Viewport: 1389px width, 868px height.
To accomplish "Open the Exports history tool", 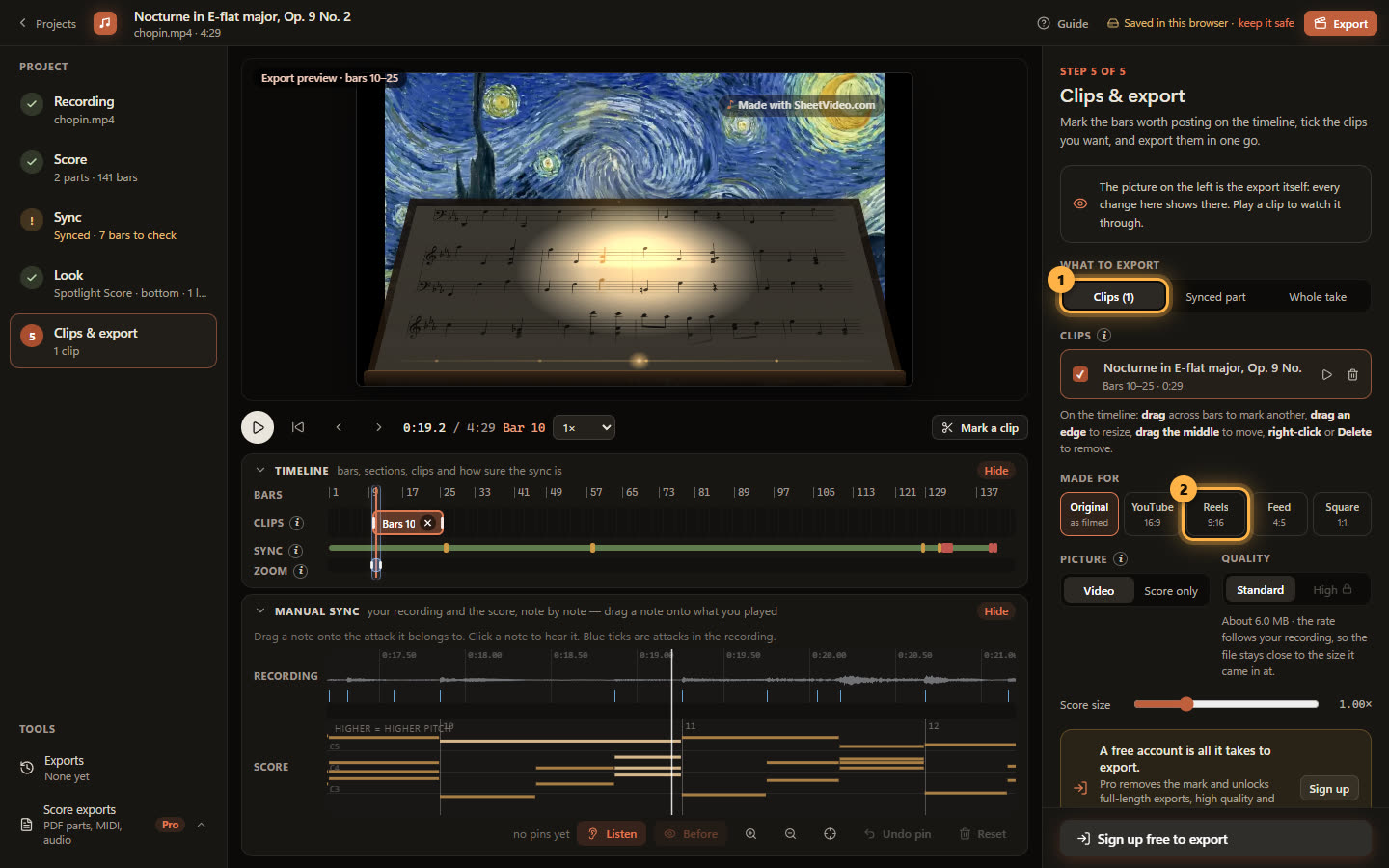I will 113,768.
